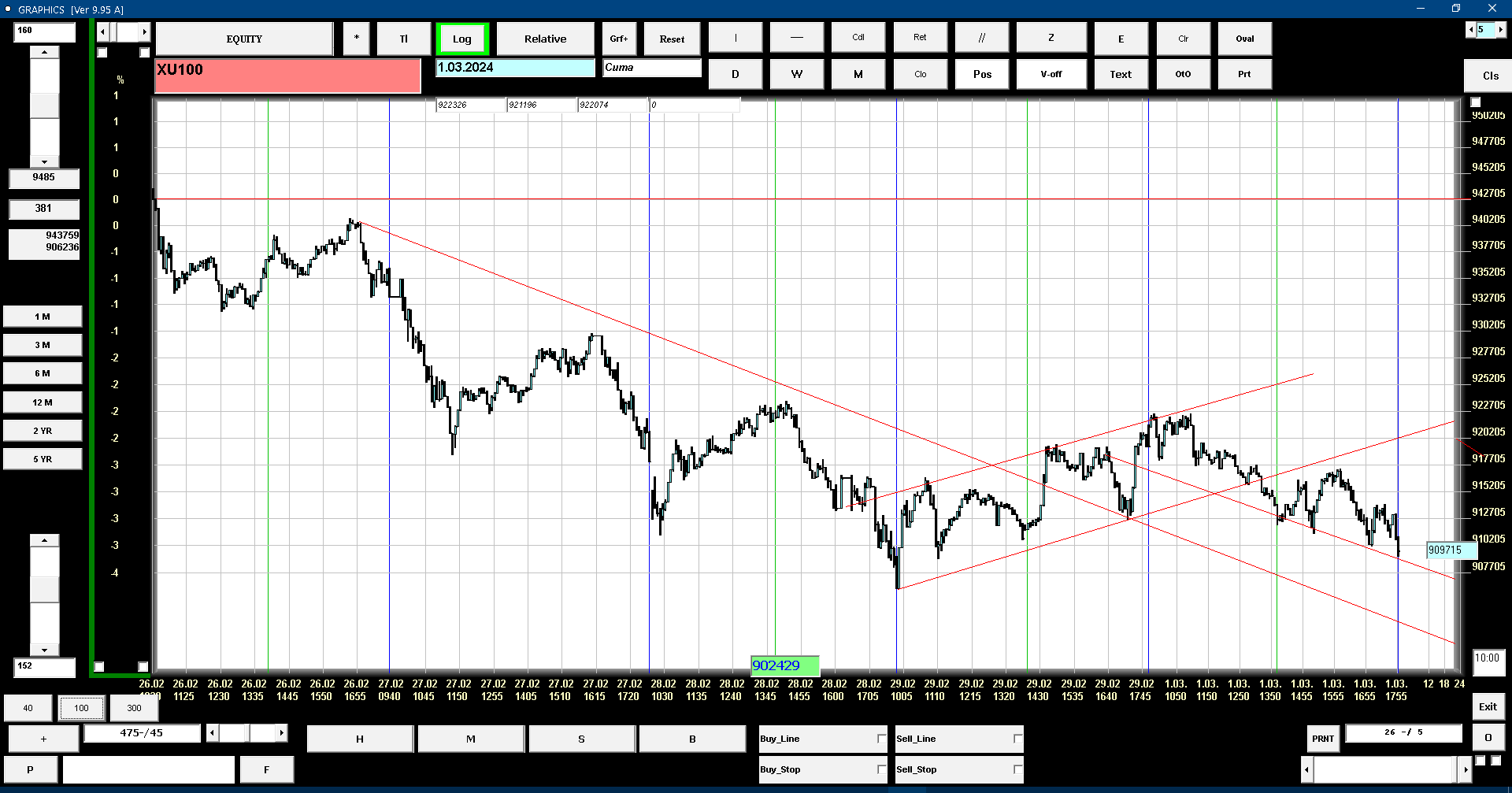Click right arrow of top-right 5 spinner

click(x=1500, y=30)
